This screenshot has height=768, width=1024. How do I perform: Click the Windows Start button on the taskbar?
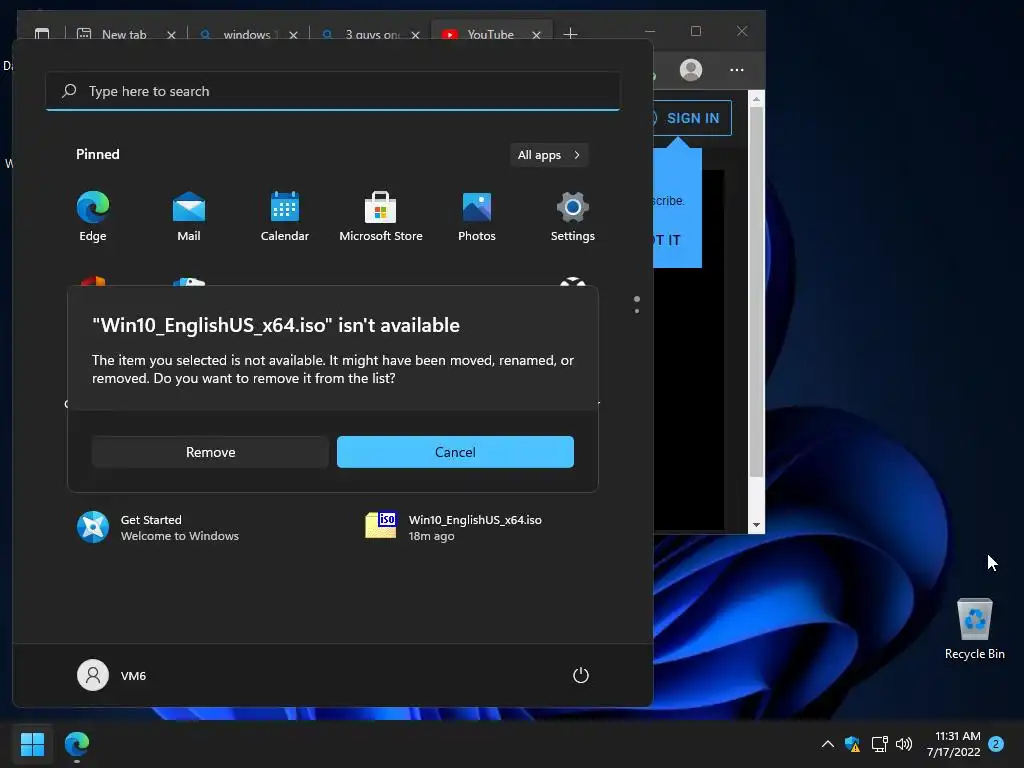tap(32, 744)
